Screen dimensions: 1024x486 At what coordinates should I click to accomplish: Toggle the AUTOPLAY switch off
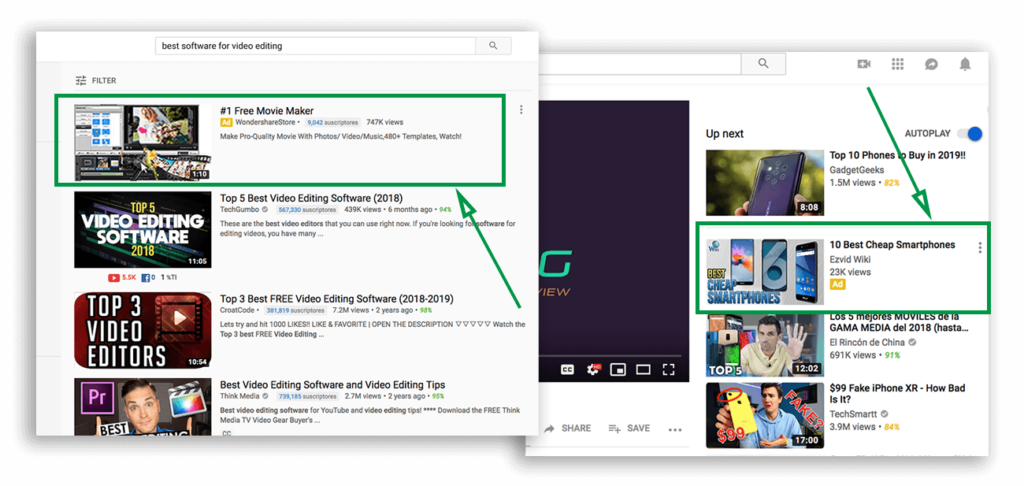pos(970,133)
